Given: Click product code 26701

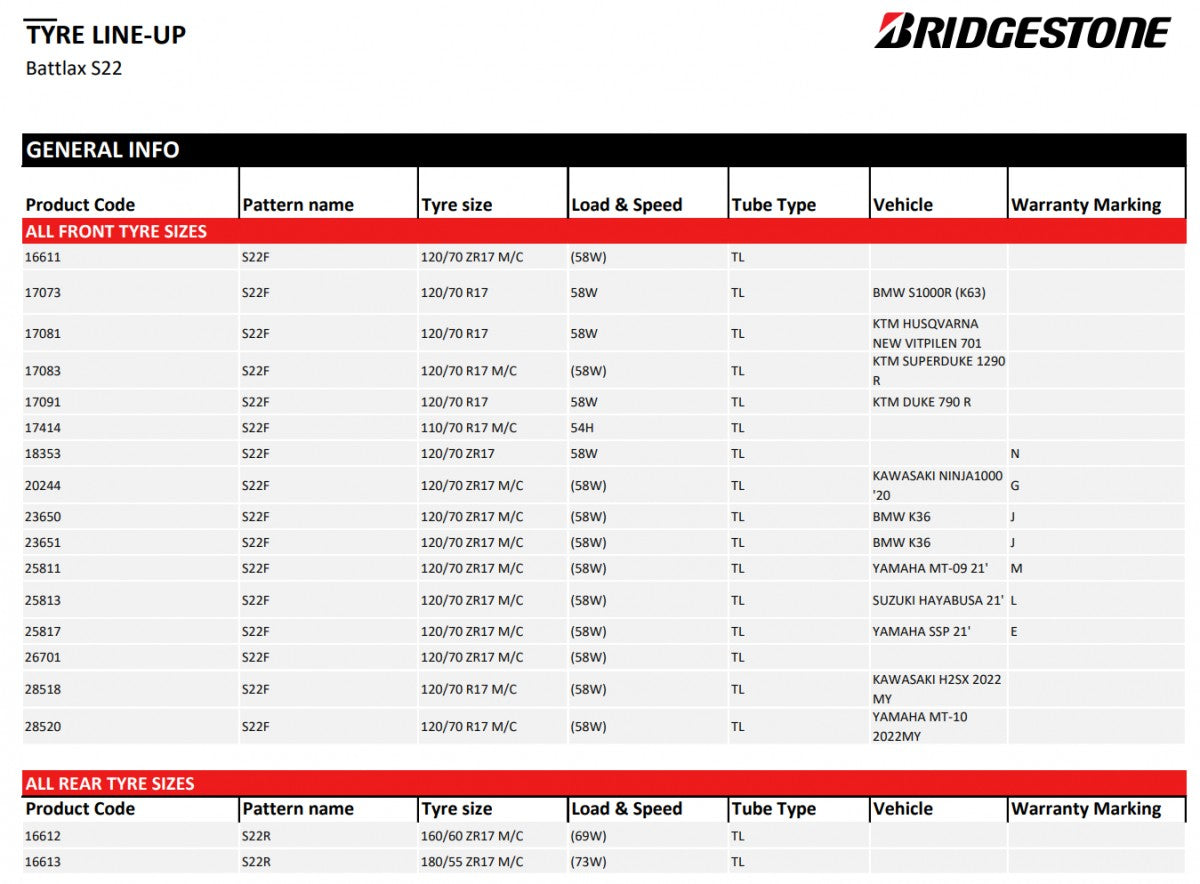Looking at the screenshot, I should pos(43,658).
